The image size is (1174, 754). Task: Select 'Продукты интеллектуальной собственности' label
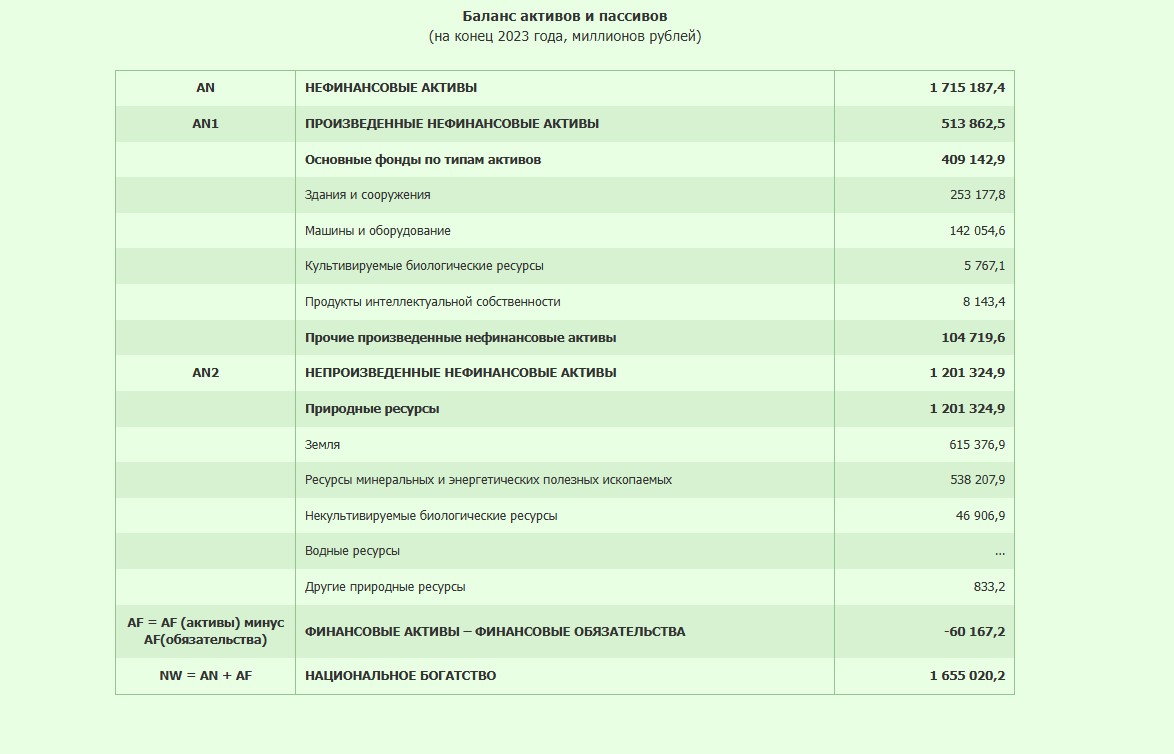click(432, 302)
